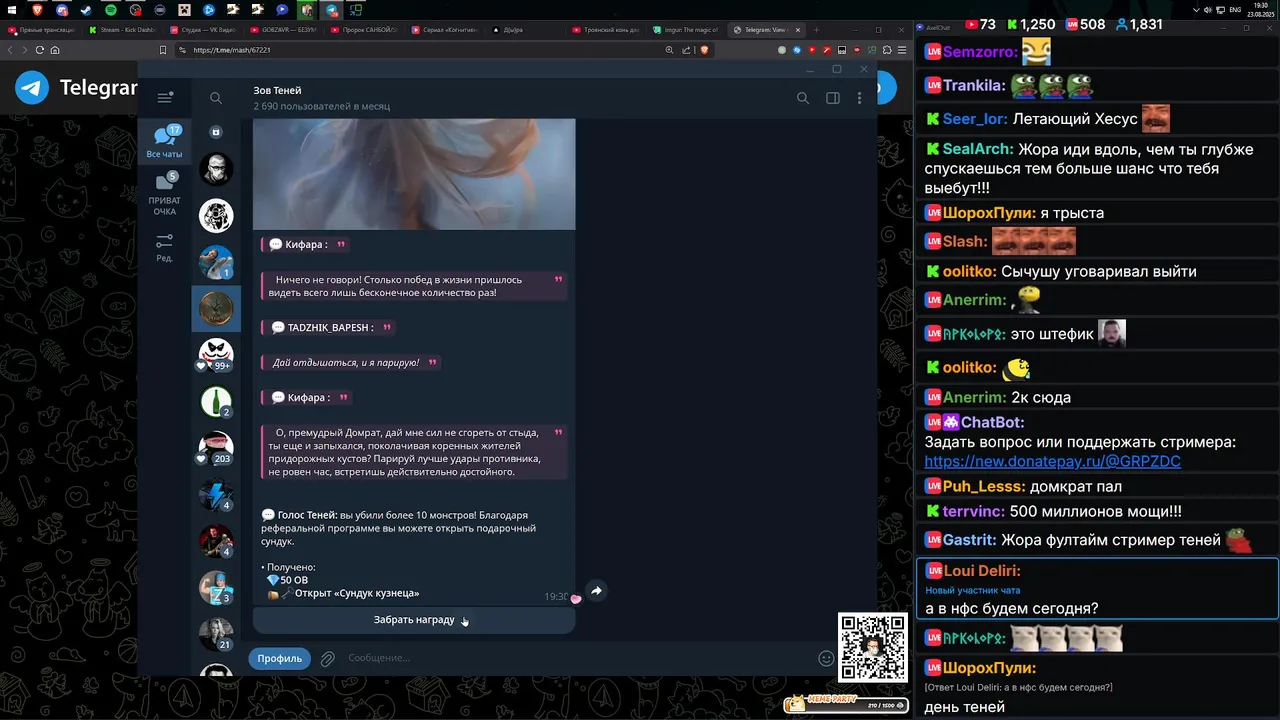Click the Seer_lor chat username

974,119
